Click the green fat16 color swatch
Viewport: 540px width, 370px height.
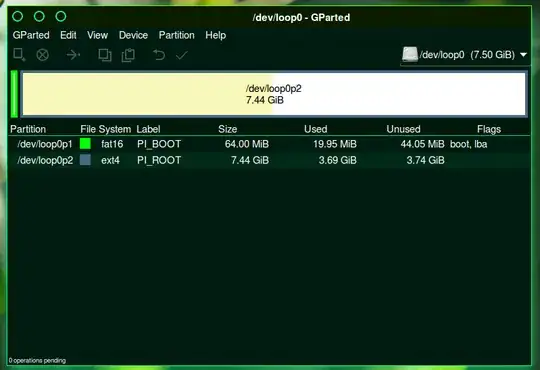[x=85, y=144]
